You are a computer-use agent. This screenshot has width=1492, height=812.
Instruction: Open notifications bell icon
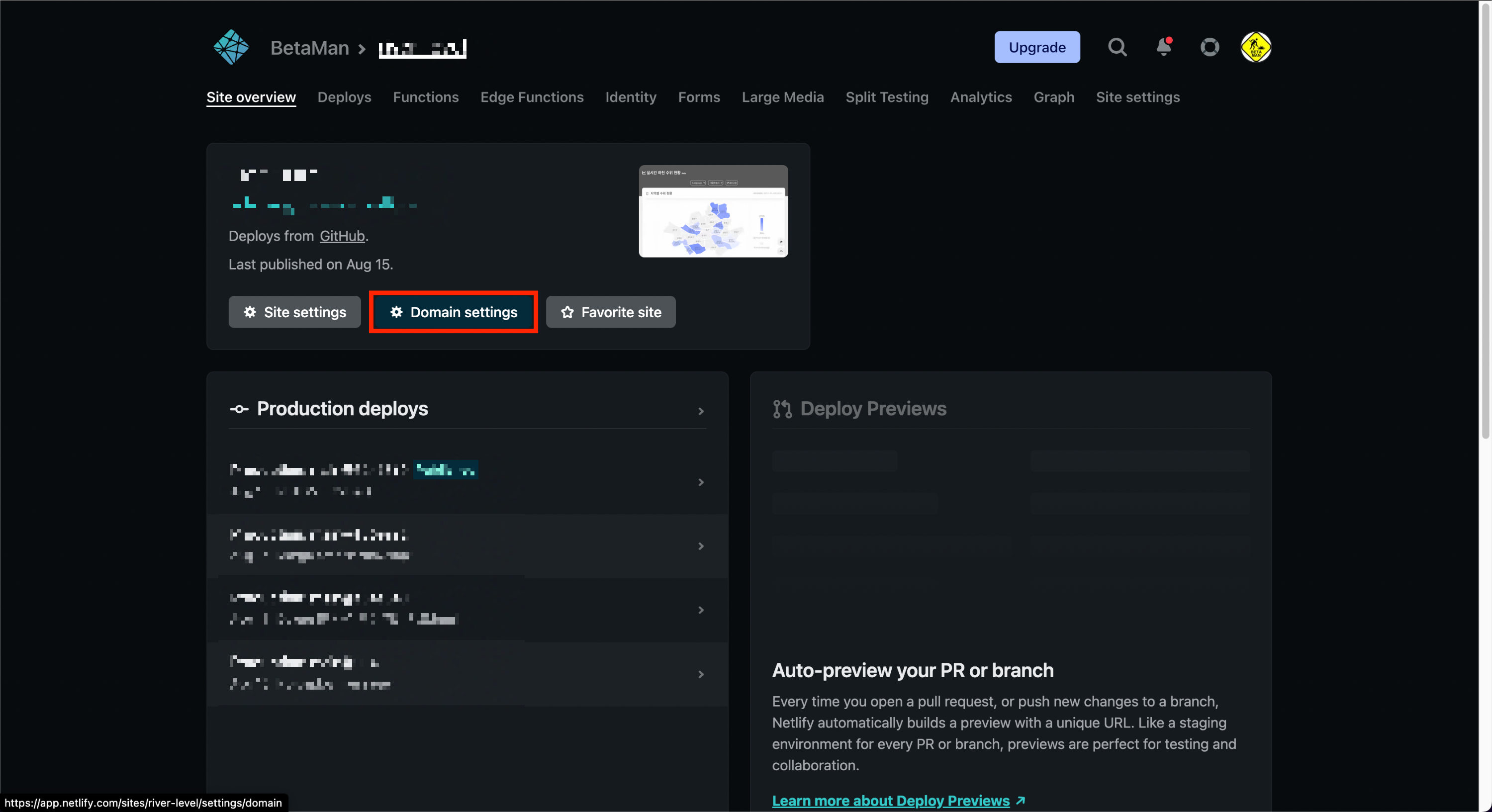pyautogui.click(x=1164, y=47)
